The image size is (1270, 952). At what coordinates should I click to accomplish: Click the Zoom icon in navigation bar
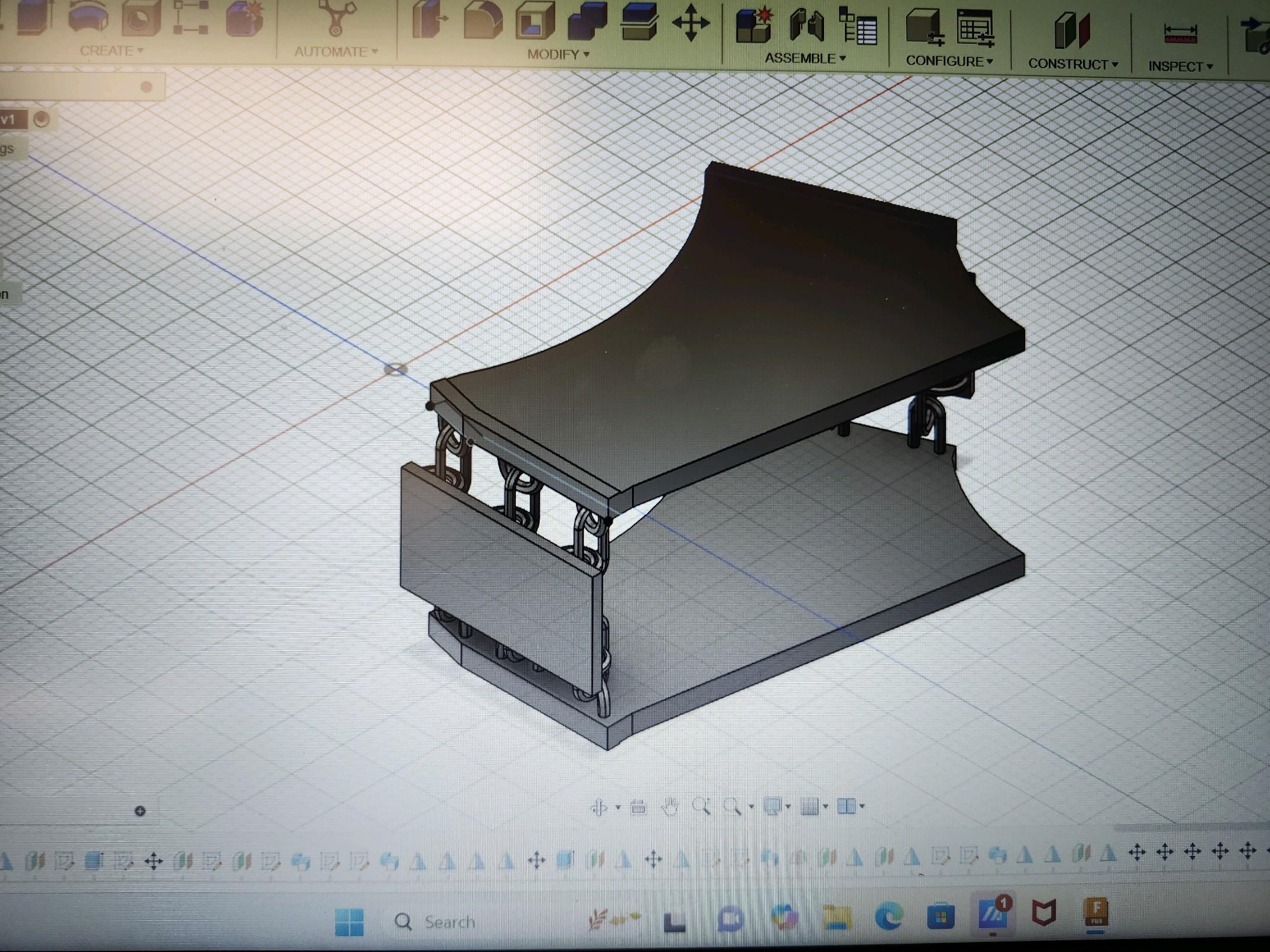pyautogui.click(x=702, y=807)
